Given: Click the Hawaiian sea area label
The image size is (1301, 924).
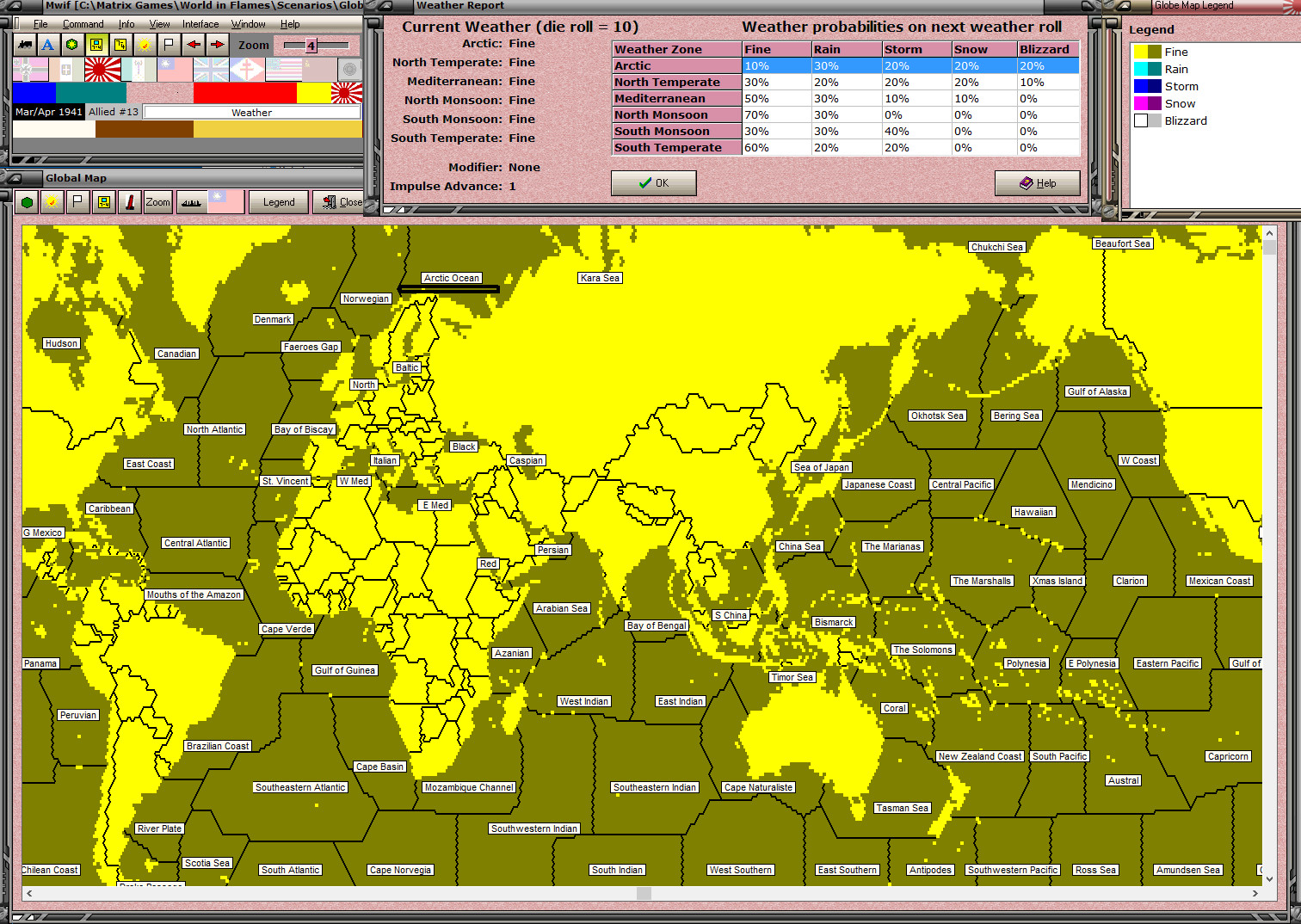Looking at the screenshot, I should [x=1033, y=512].
